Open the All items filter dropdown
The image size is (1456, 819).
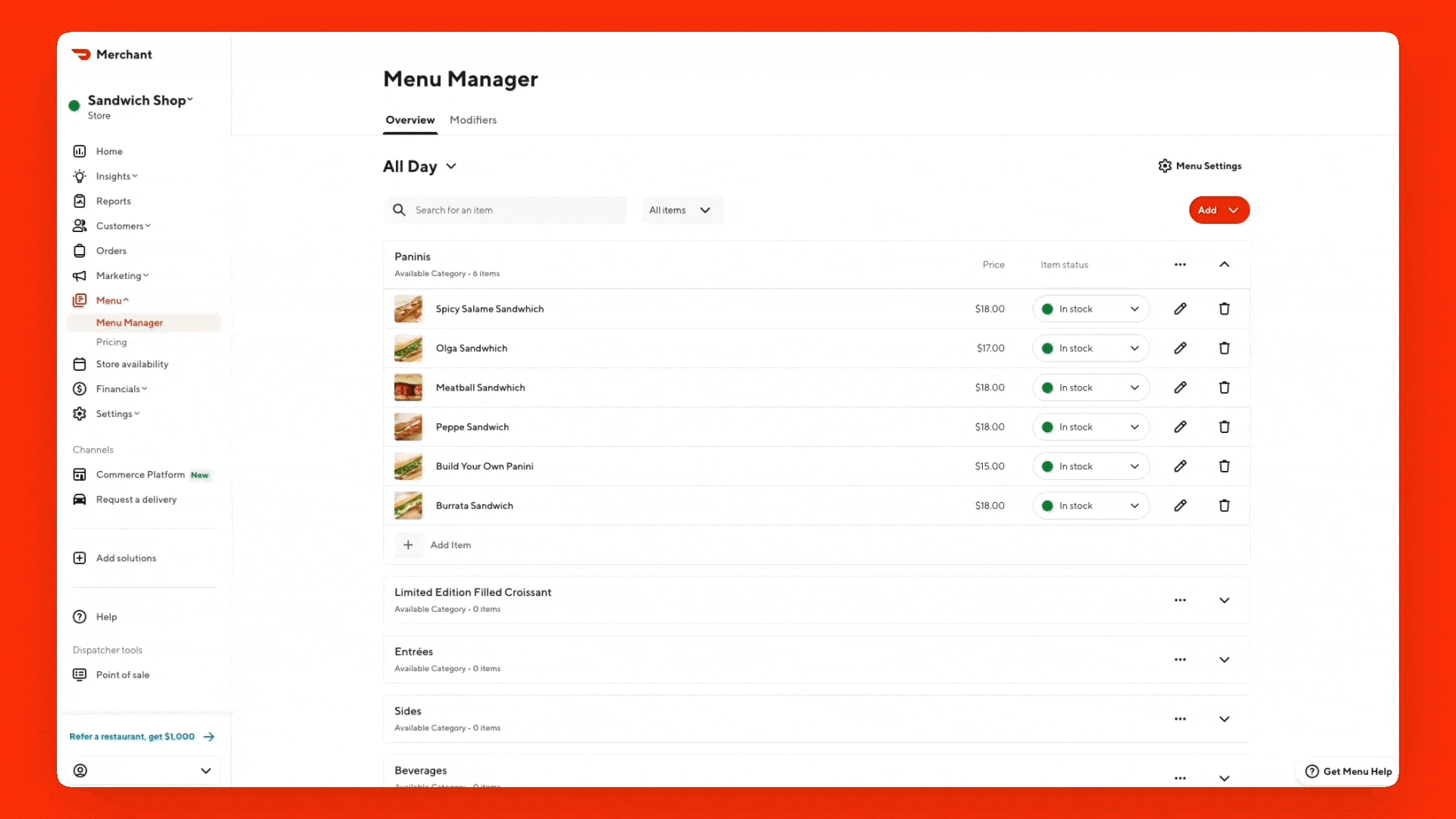[x=680, y=210]
